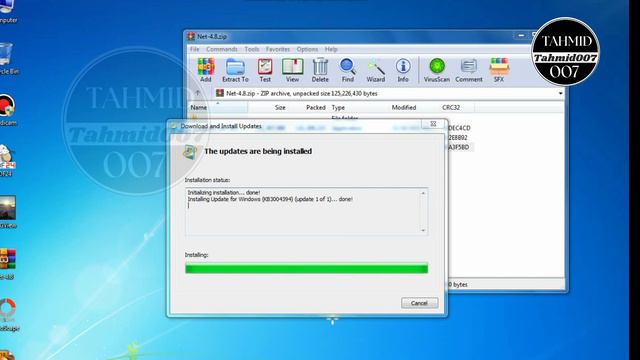
Task: Run the Test archive tool
Action: coord(265,70)
